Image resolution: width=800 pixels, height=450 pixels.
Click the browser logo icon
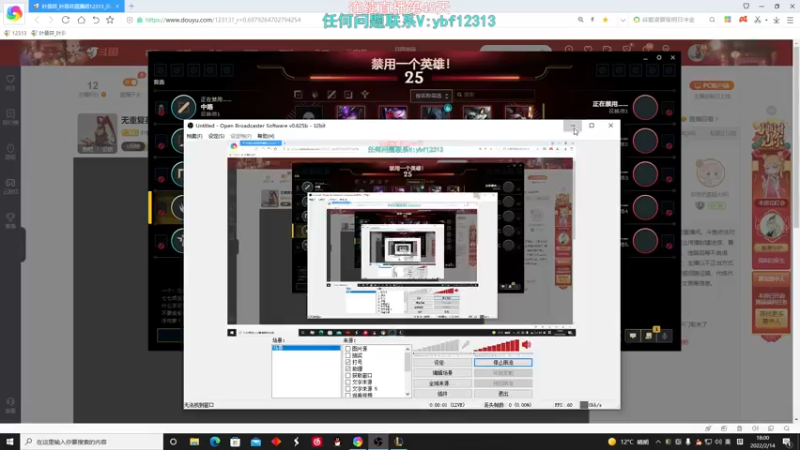pos(14,13)
